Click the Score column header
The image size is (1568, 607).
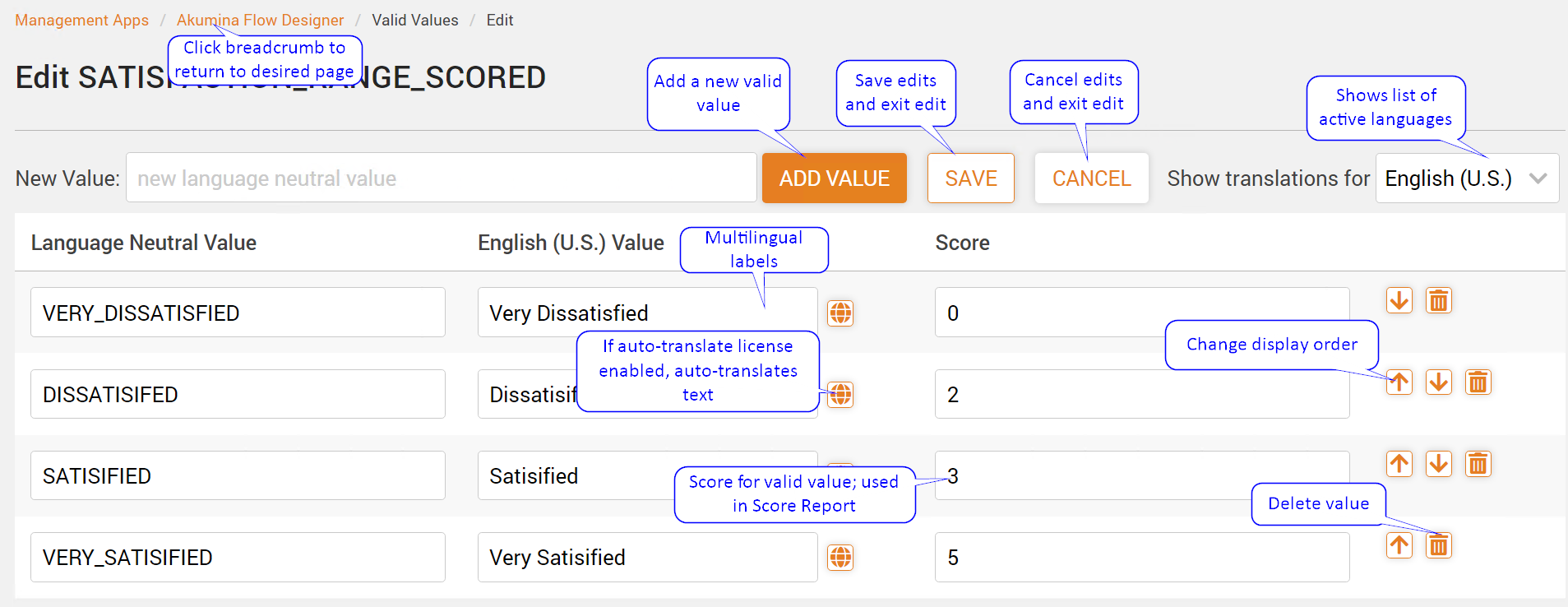[963, 243]
